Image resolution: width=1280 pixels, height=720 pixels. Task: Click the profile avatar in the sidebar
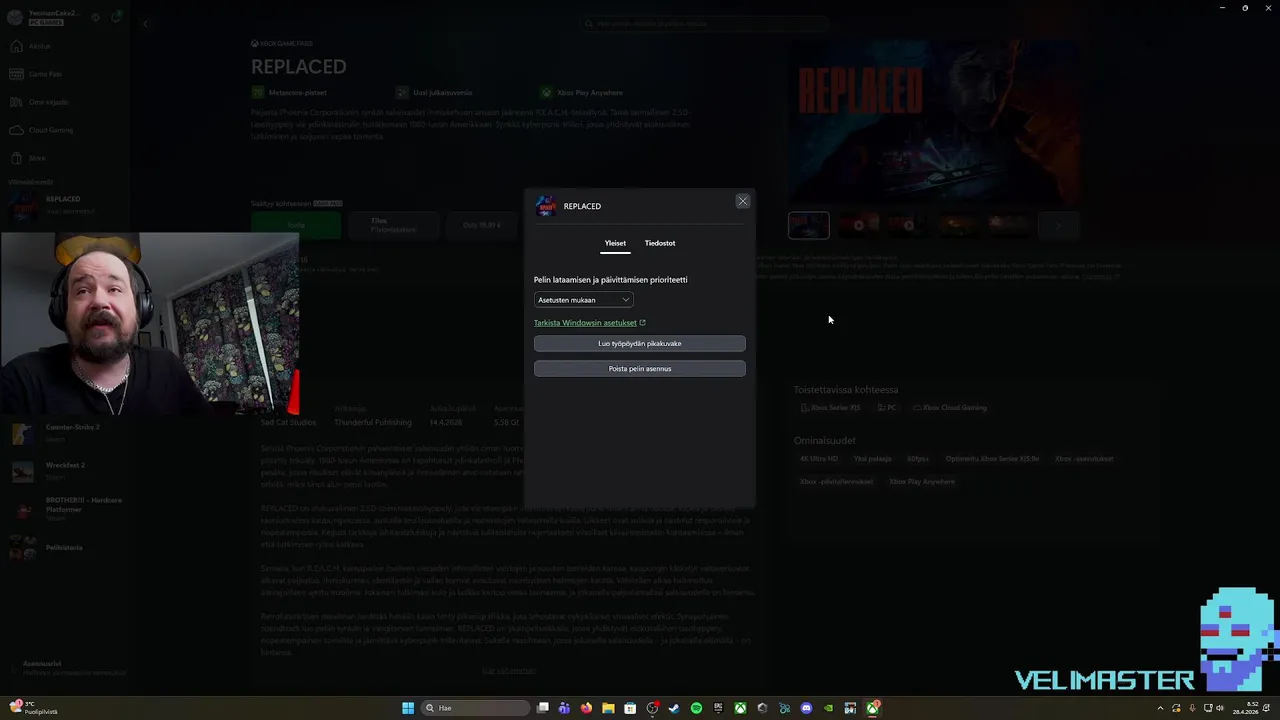(x=14, y=17)
